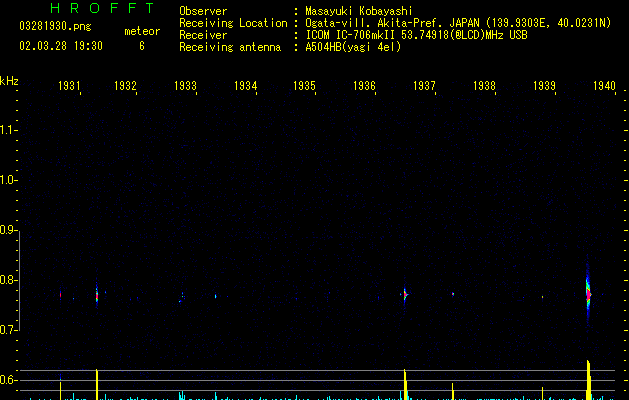The width and height of the screenshot is (629, 400).
Task: Click the 1935 time axis marker
Action: coord(304,86)
